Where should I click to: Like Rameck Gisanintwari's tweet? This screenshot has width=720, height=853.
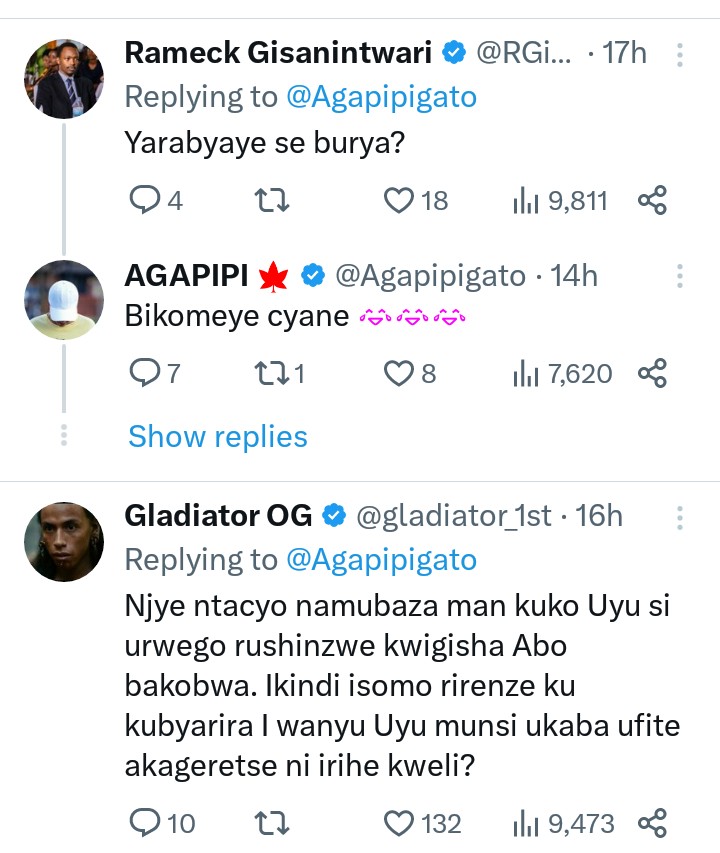coord(400,201)
